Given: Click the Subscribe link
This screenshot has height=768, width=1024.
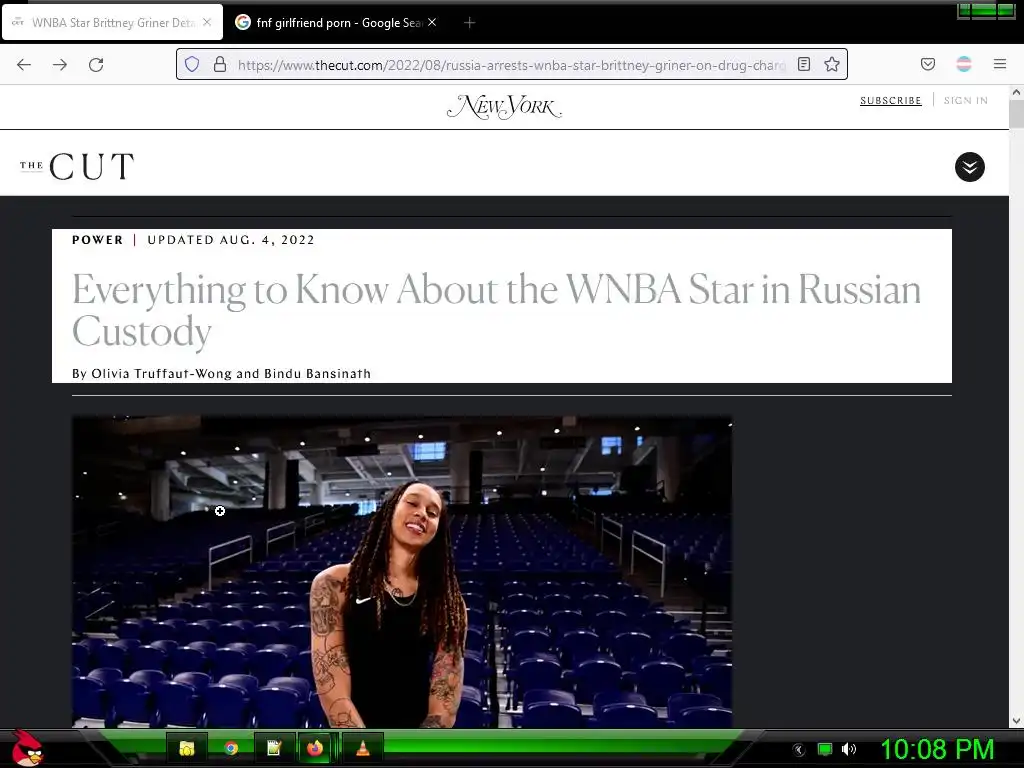Looking at the screenshot, I should (890, 101).
